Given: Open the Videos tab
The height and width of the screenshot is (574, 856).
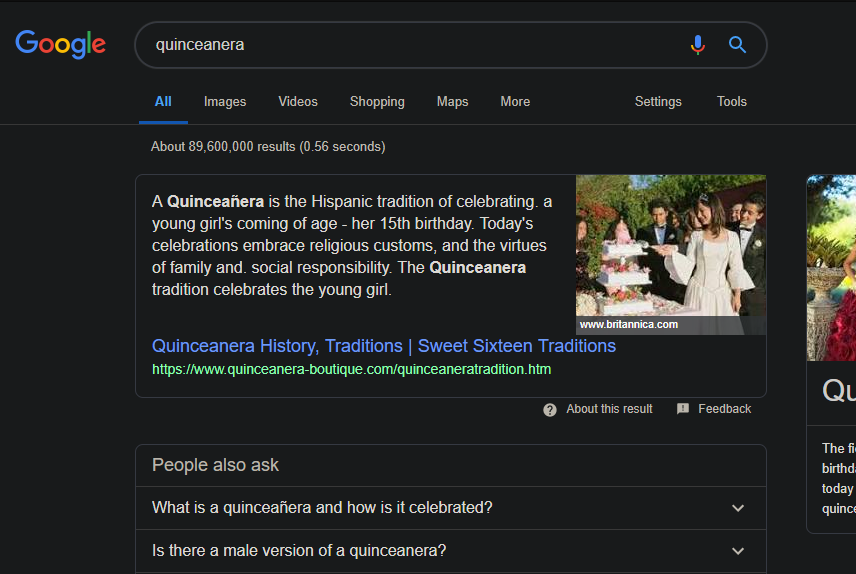Looking at the screenshot, I should (x=298, y=102).
